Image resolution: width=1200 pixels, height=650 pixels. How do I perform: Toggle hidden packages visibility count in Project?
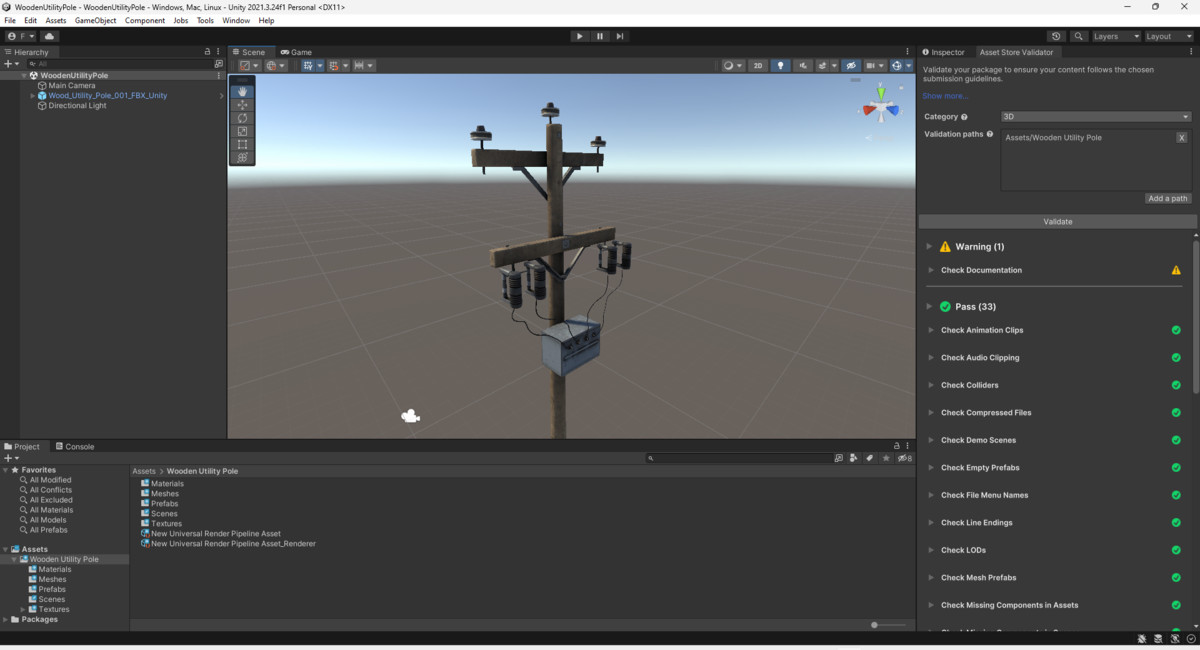coord(904,458)
